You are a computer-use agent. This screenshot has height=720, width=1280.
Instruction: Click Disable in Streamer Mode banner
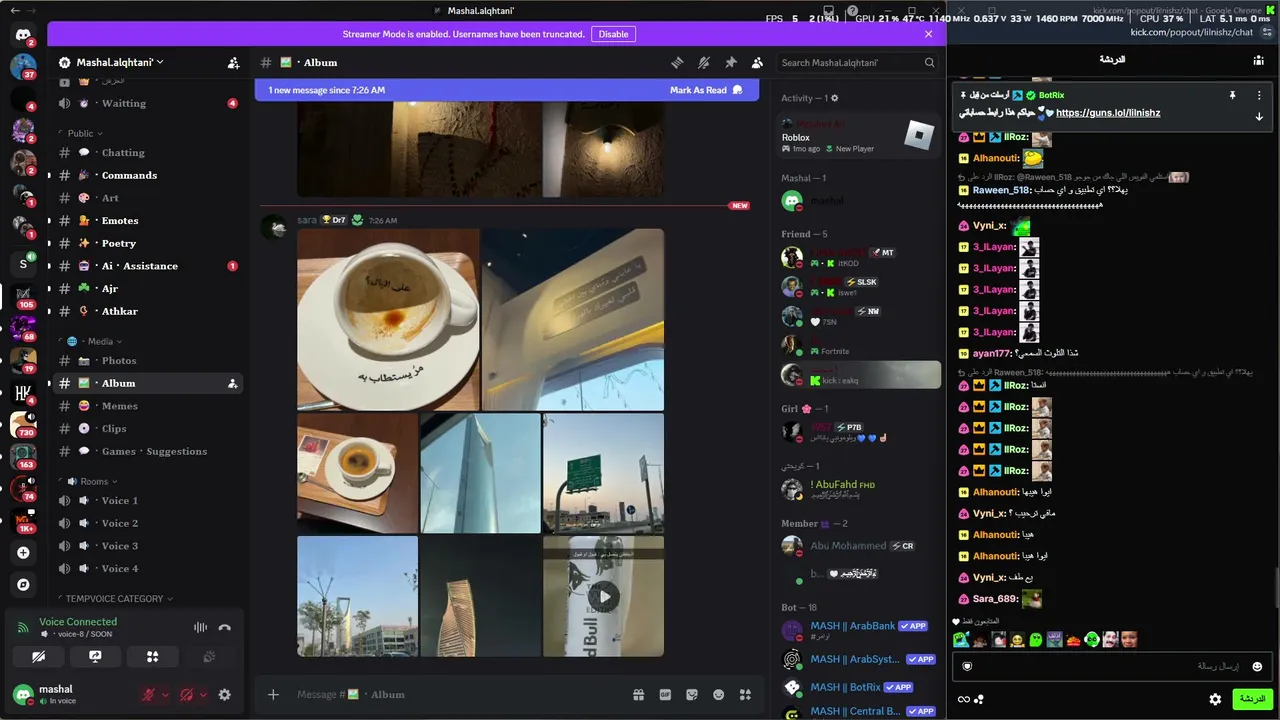613,34
